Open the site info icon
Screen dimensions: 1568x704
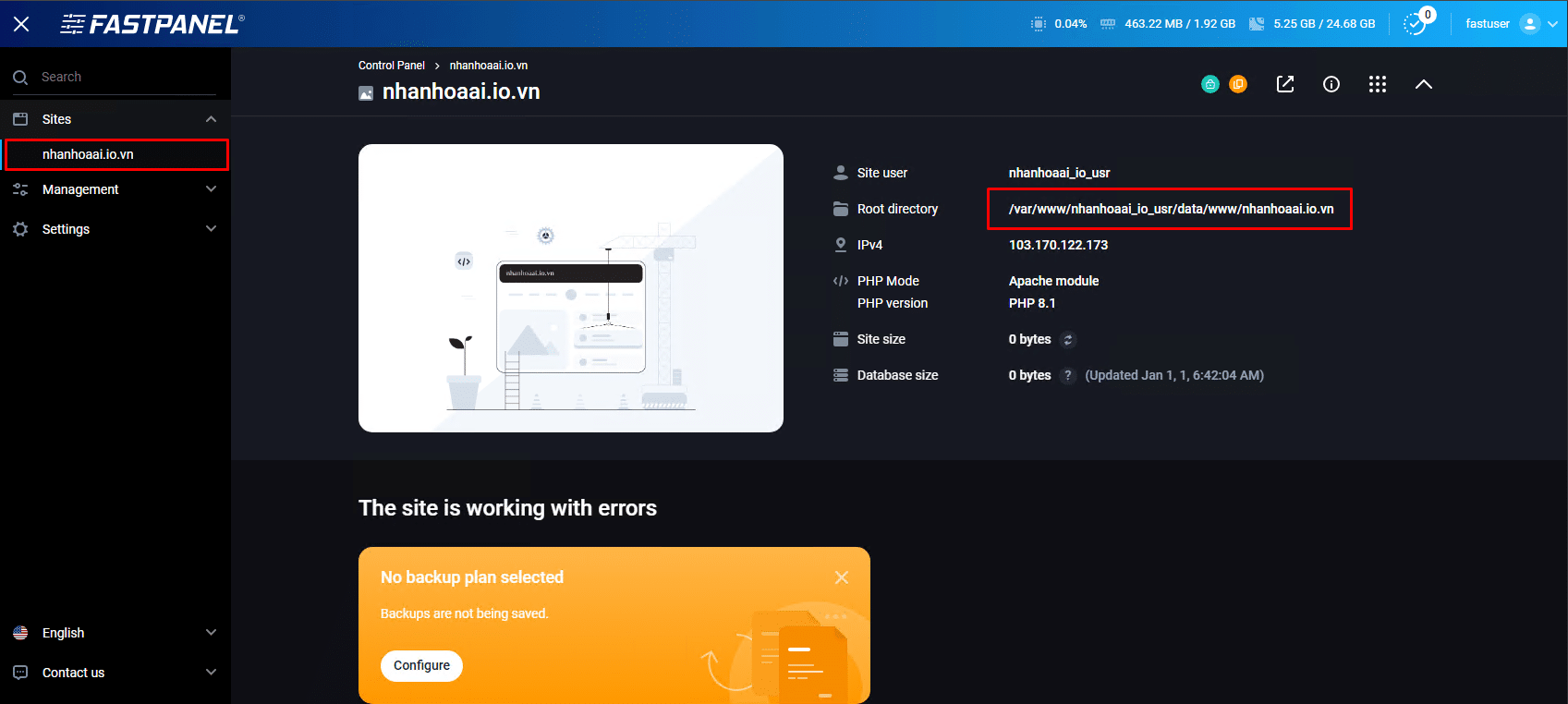click(x=1331, y=84)
